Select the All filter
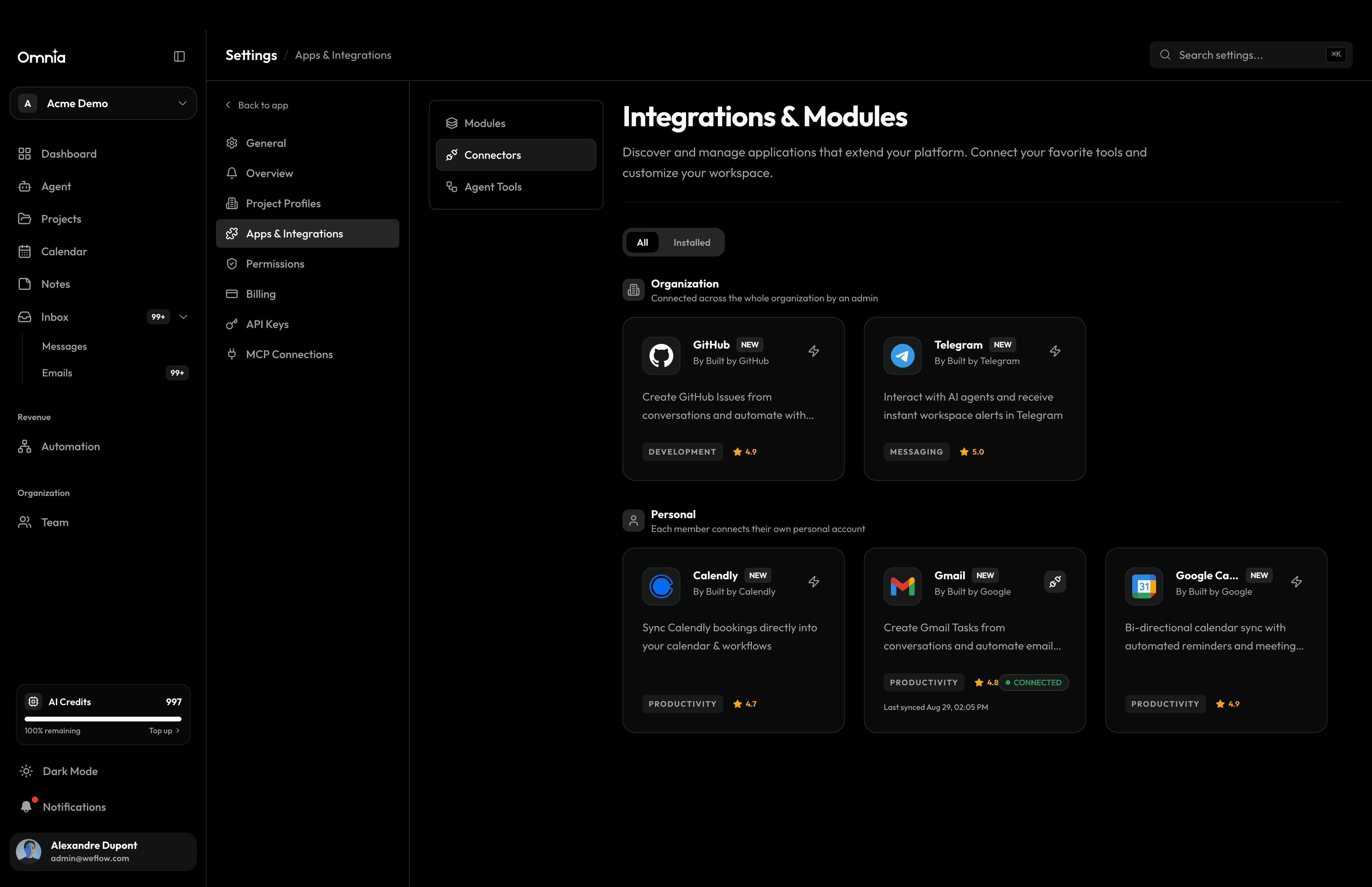1372x887 pixels. [642, 243]
